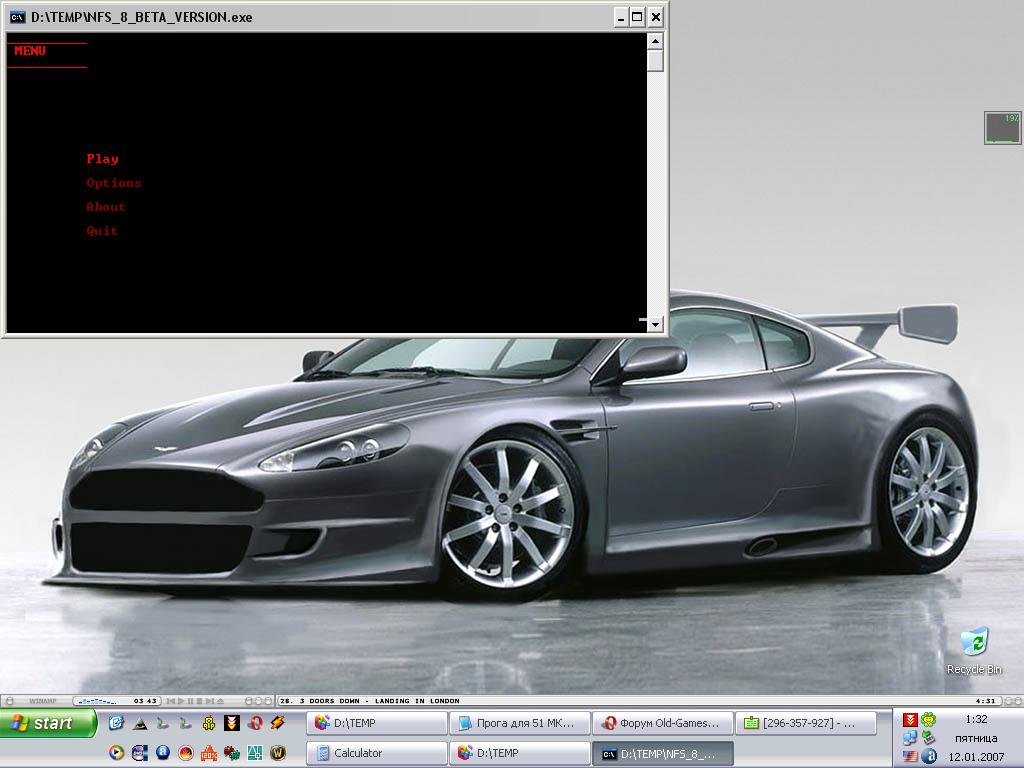Launch Winamp from quick launch bar
Screen dimensions: 1024x768
[x=277, y=723]
